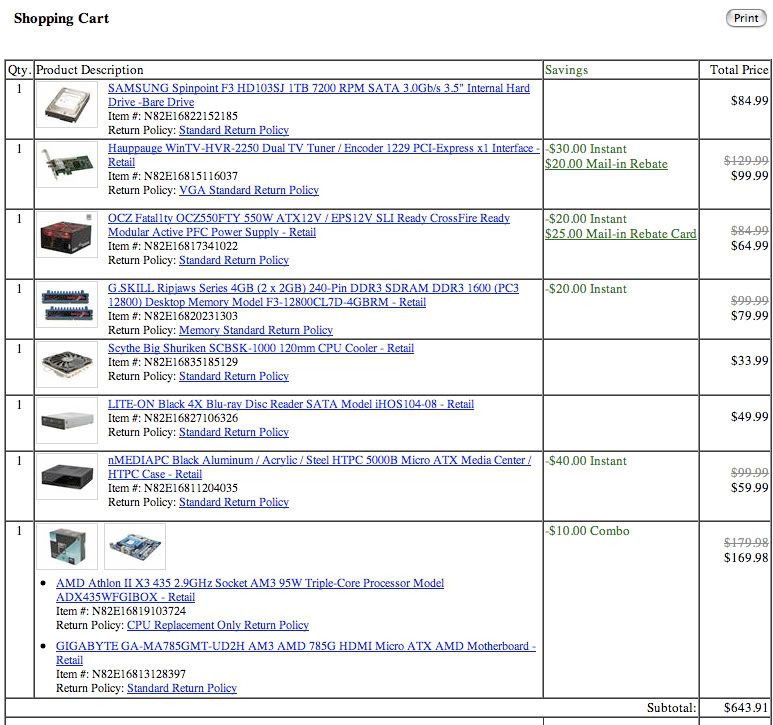Screen dimensions: 773x725
Task: Open Scythe cooler's Standard Return Policy
Action: (234, 376)
